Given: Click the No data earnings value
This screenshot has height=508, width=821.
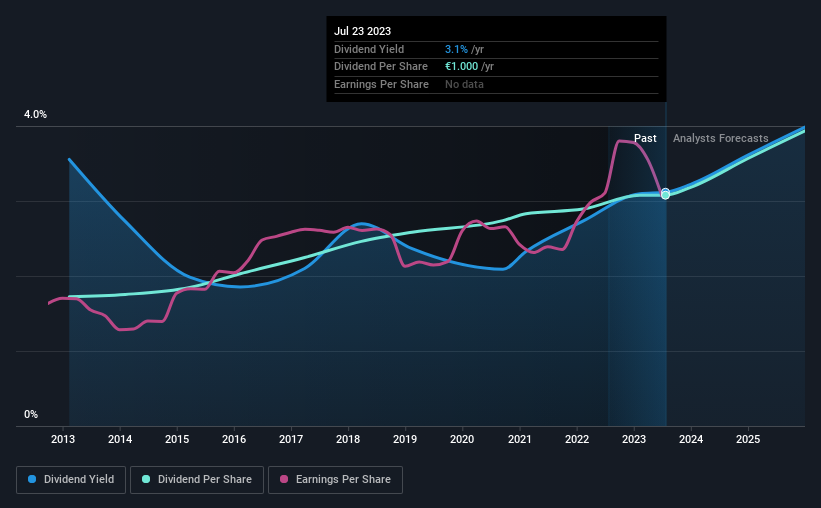Looking at the screenshot, I should coord(464,84).
